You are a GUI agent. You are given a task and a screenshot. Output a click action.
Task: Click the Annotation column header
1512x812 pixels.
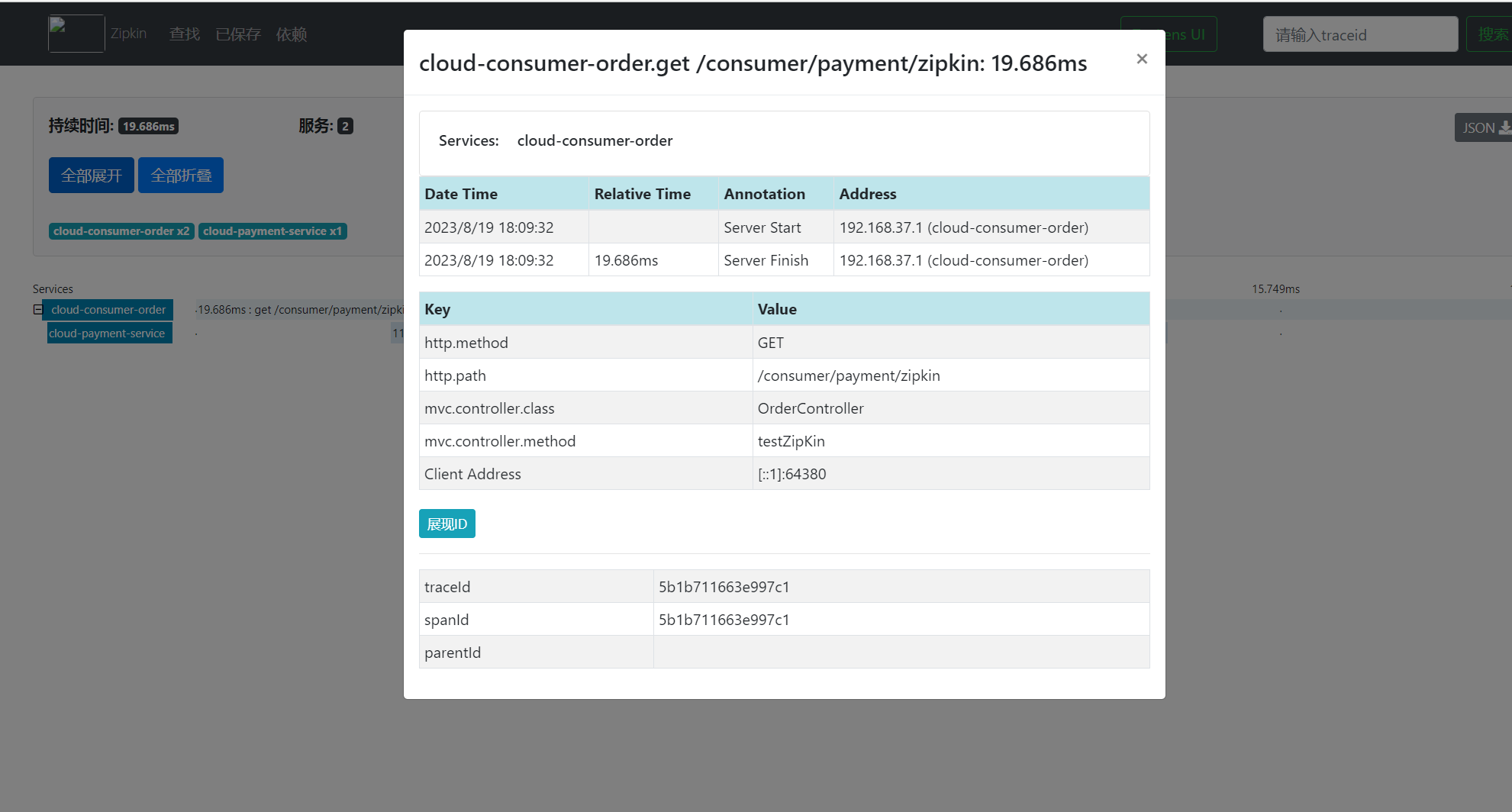click(775, 194)
